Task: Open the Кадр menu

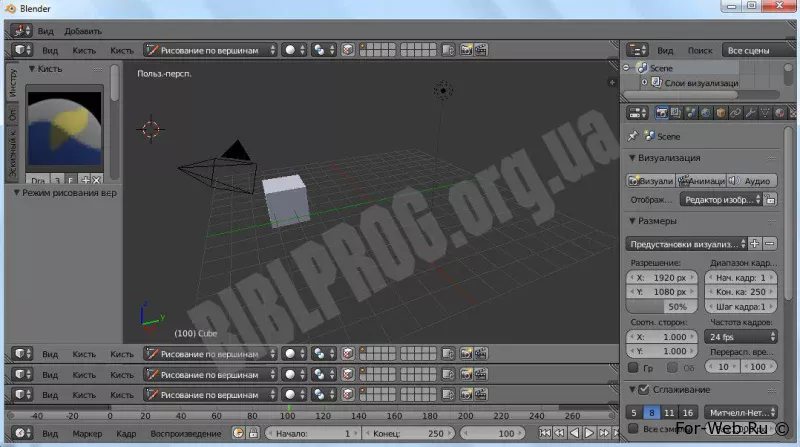Action: point(126,433)
